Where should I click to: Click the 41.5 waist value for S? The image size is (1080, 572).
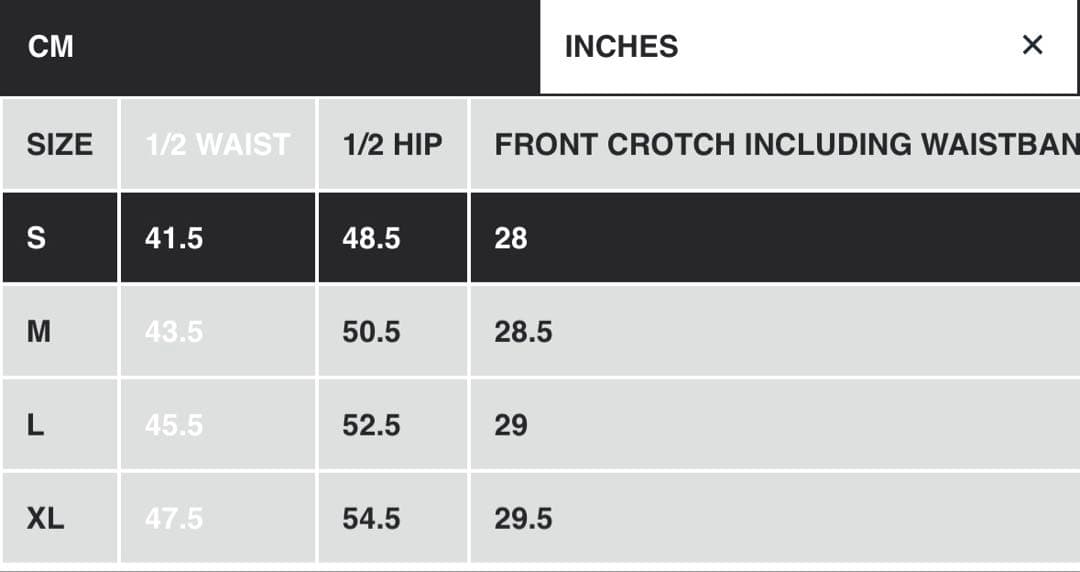[174, 238]
